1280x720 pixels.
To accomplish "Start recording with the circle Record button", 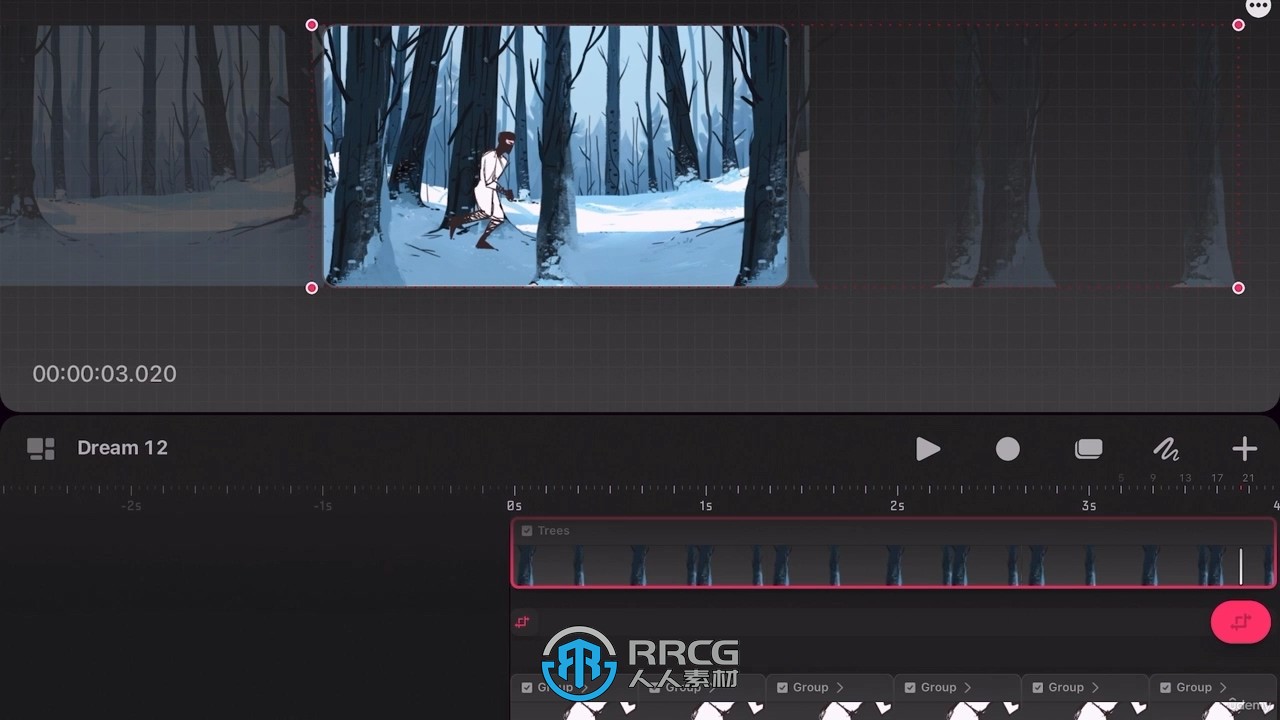I will point(1008,449).
